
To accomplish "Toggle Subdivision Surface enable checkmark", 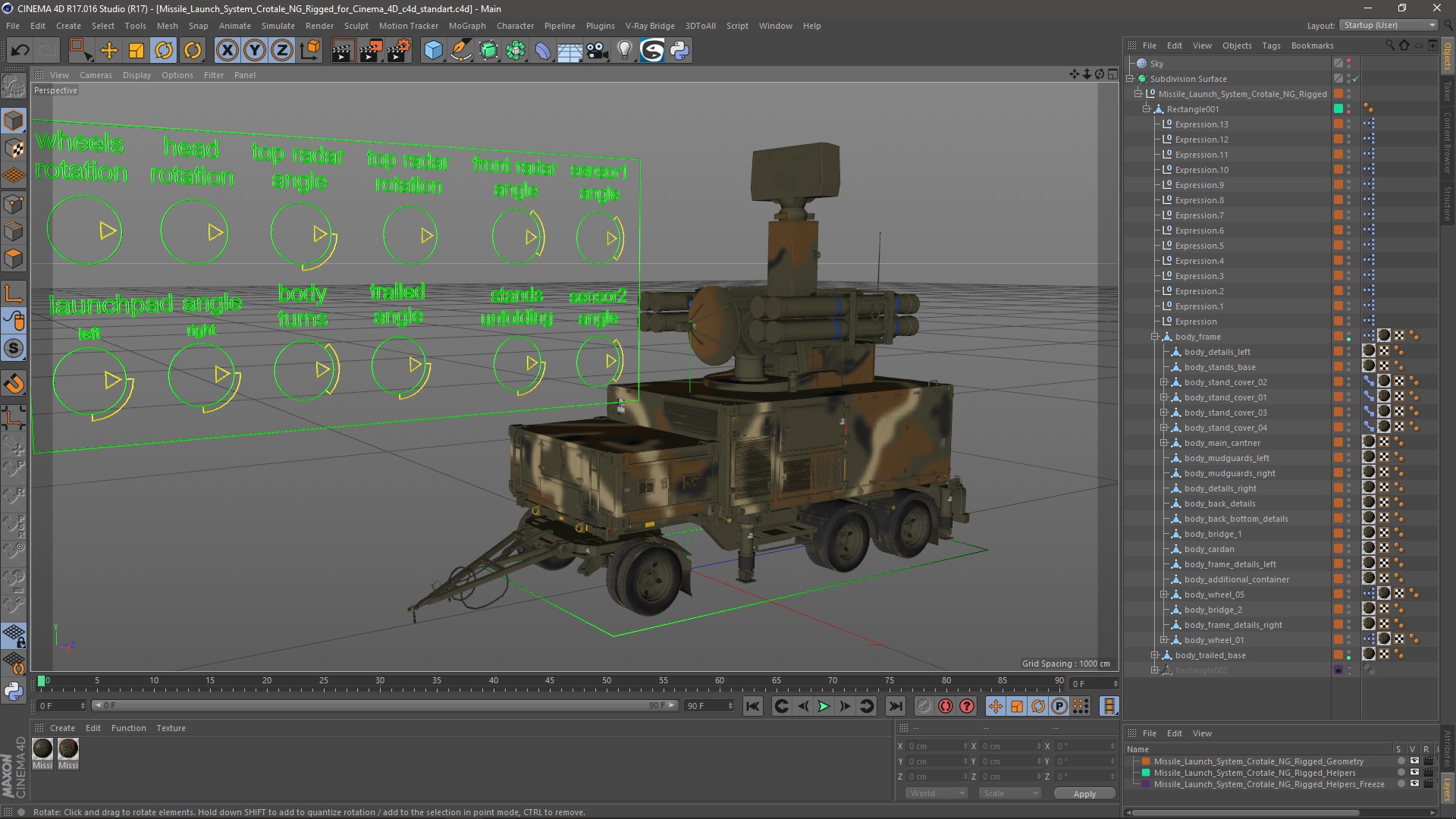I will coord(1356,79).
